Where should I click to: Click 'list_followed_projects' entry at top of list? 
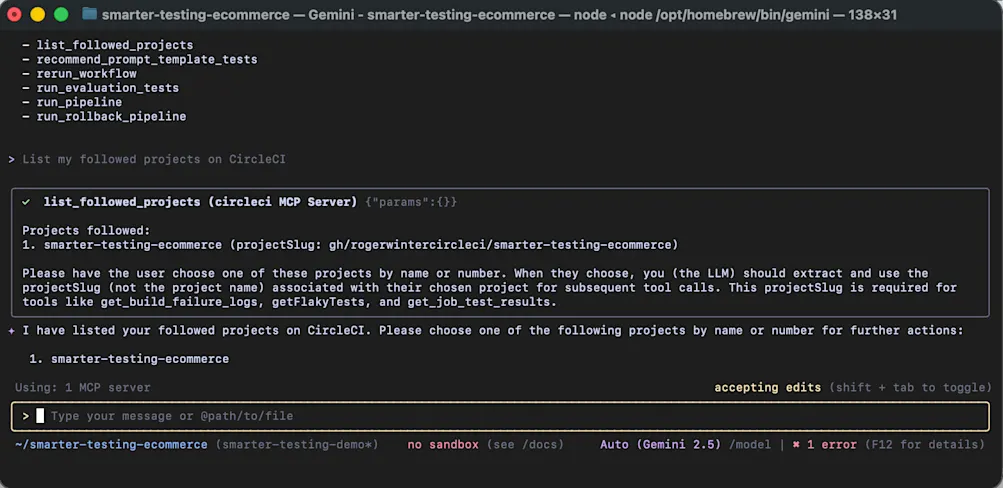coord(115,45)
